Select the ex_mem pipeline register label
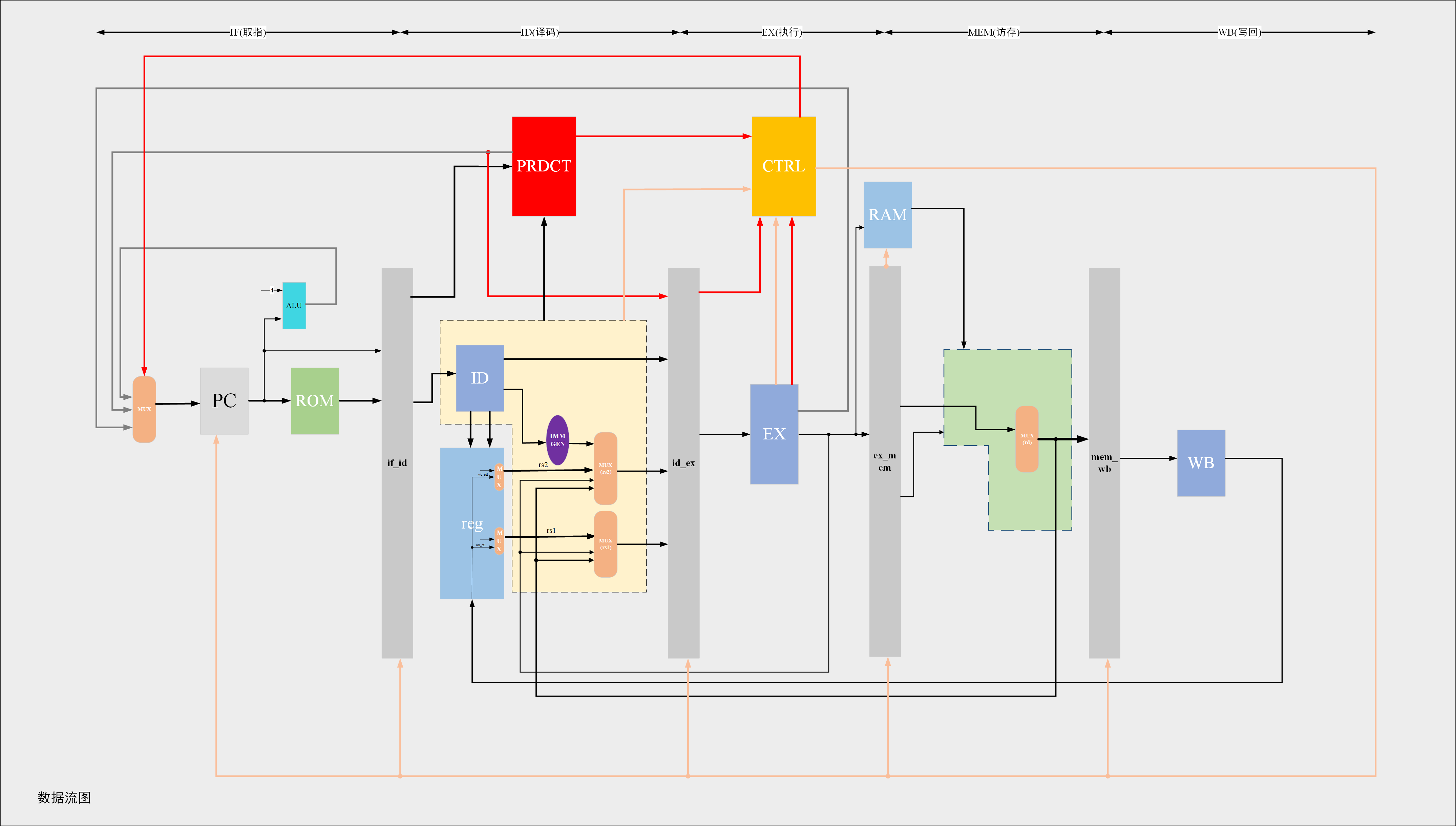This screenshot has width=1456, height=826. click(885, 461)
